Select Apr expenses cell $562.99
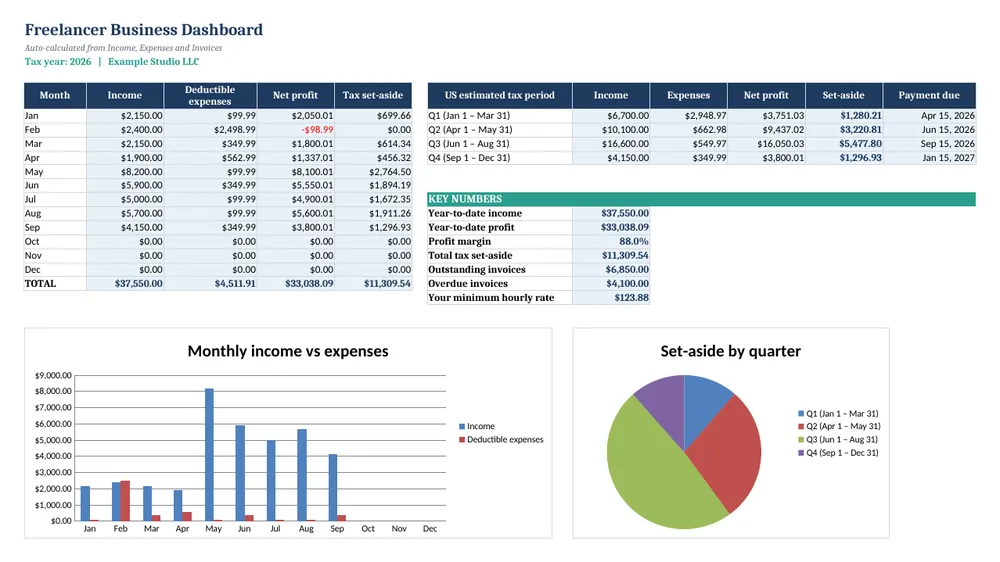 pos(210,158)
